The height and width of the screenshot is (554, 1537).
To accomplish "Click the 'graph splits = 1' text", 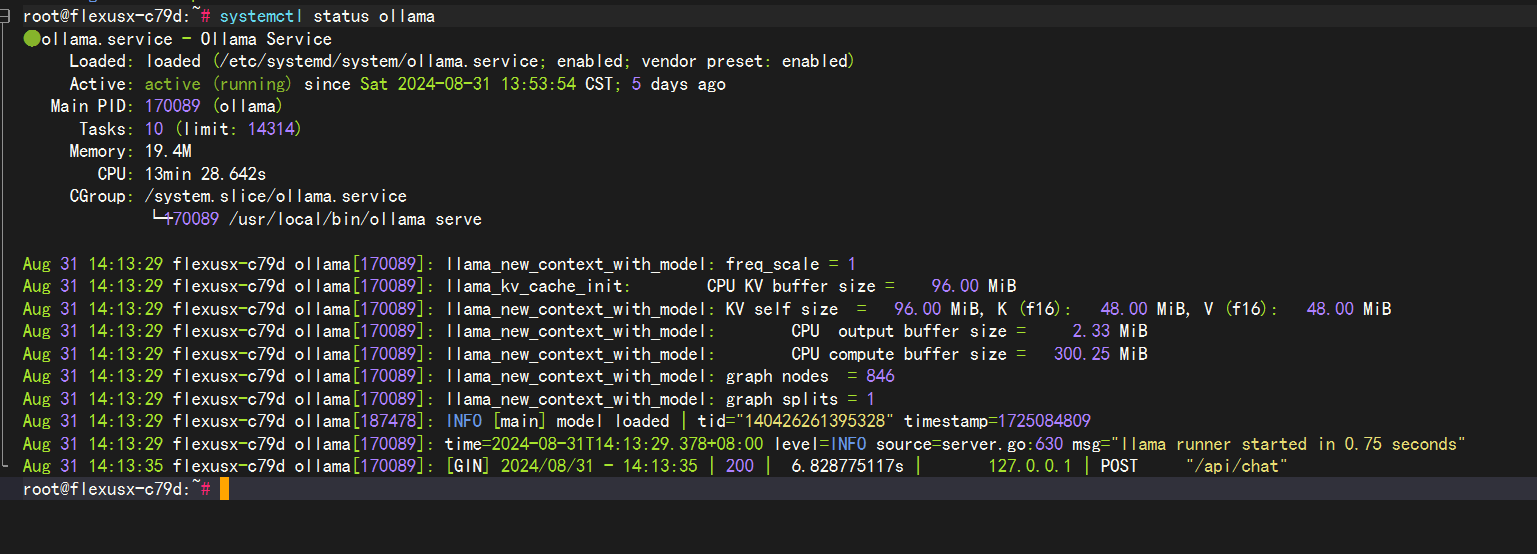I will pos(800,399).
